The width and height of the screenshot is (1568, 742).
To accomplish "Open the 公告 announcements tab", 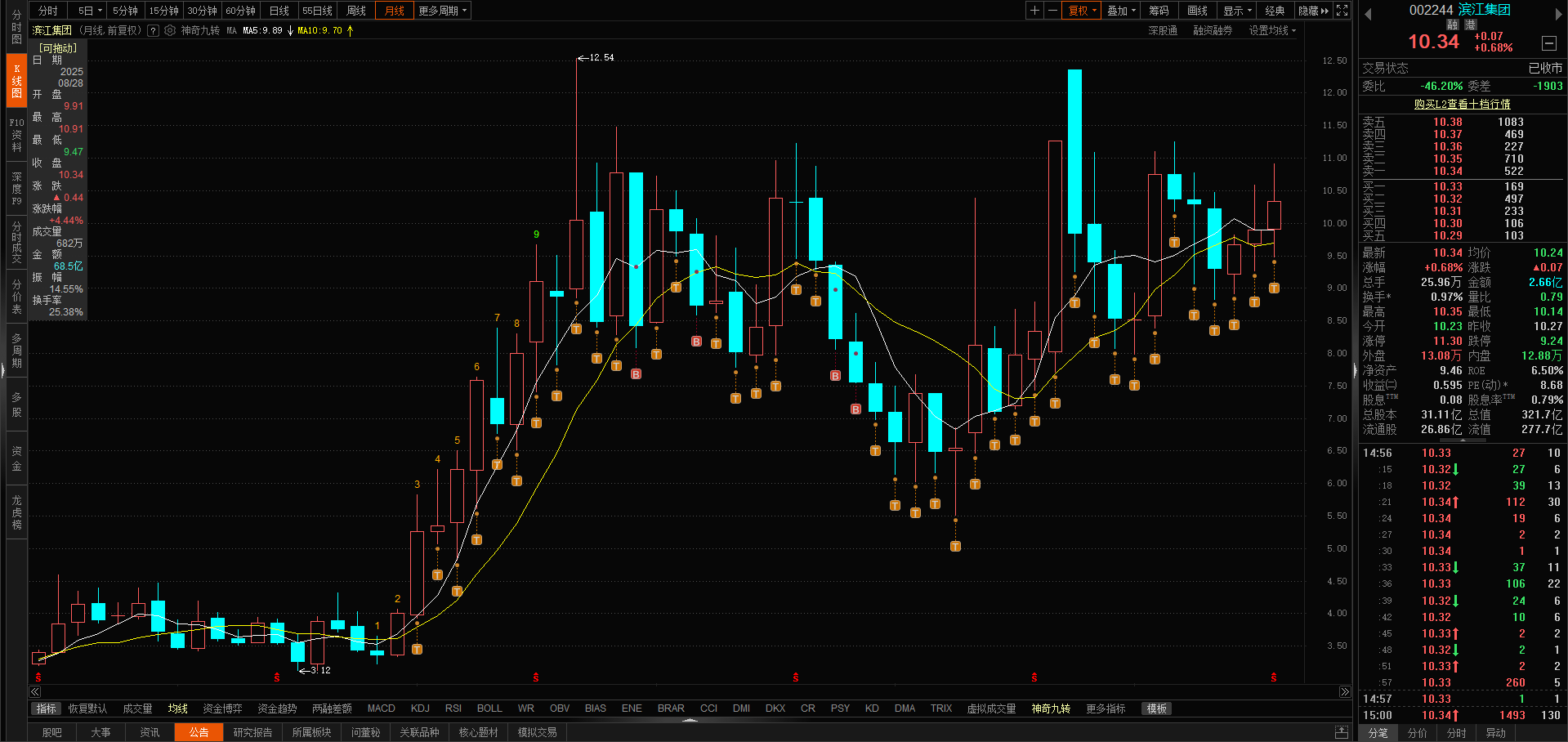I will tap(199, 732).
